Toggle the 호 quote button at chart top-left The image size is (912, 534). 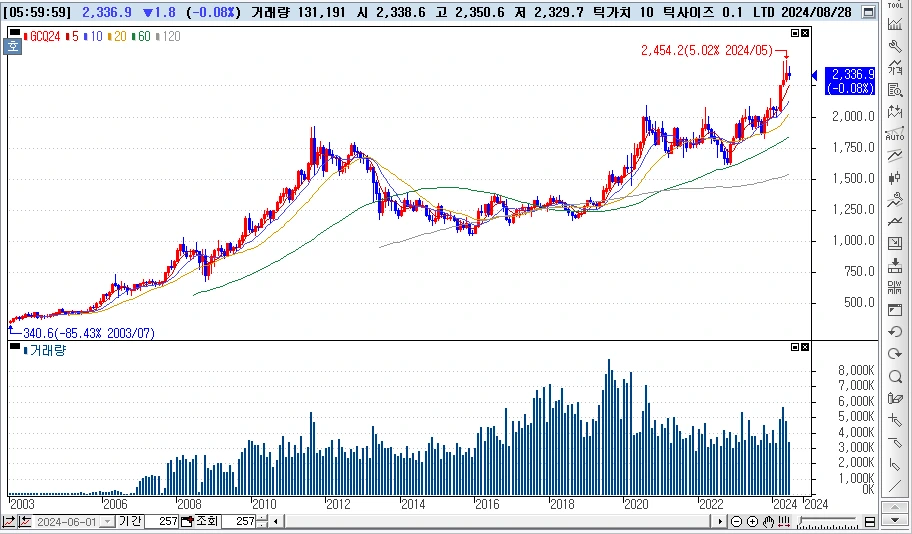point(13,47)
